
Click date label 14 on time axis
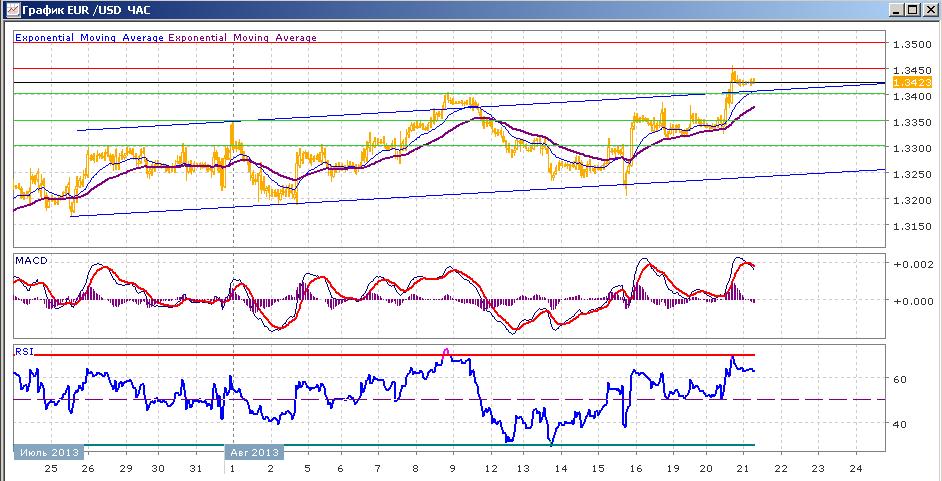[560, 468]
